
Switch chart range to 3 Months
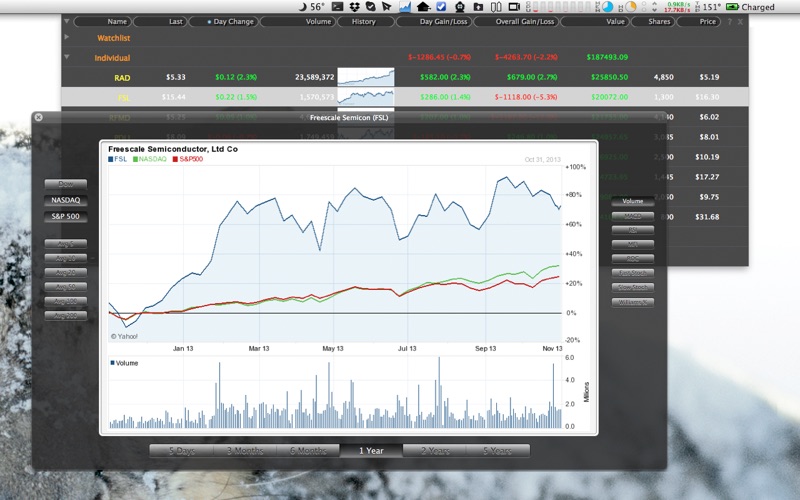(x=245, y=451)
